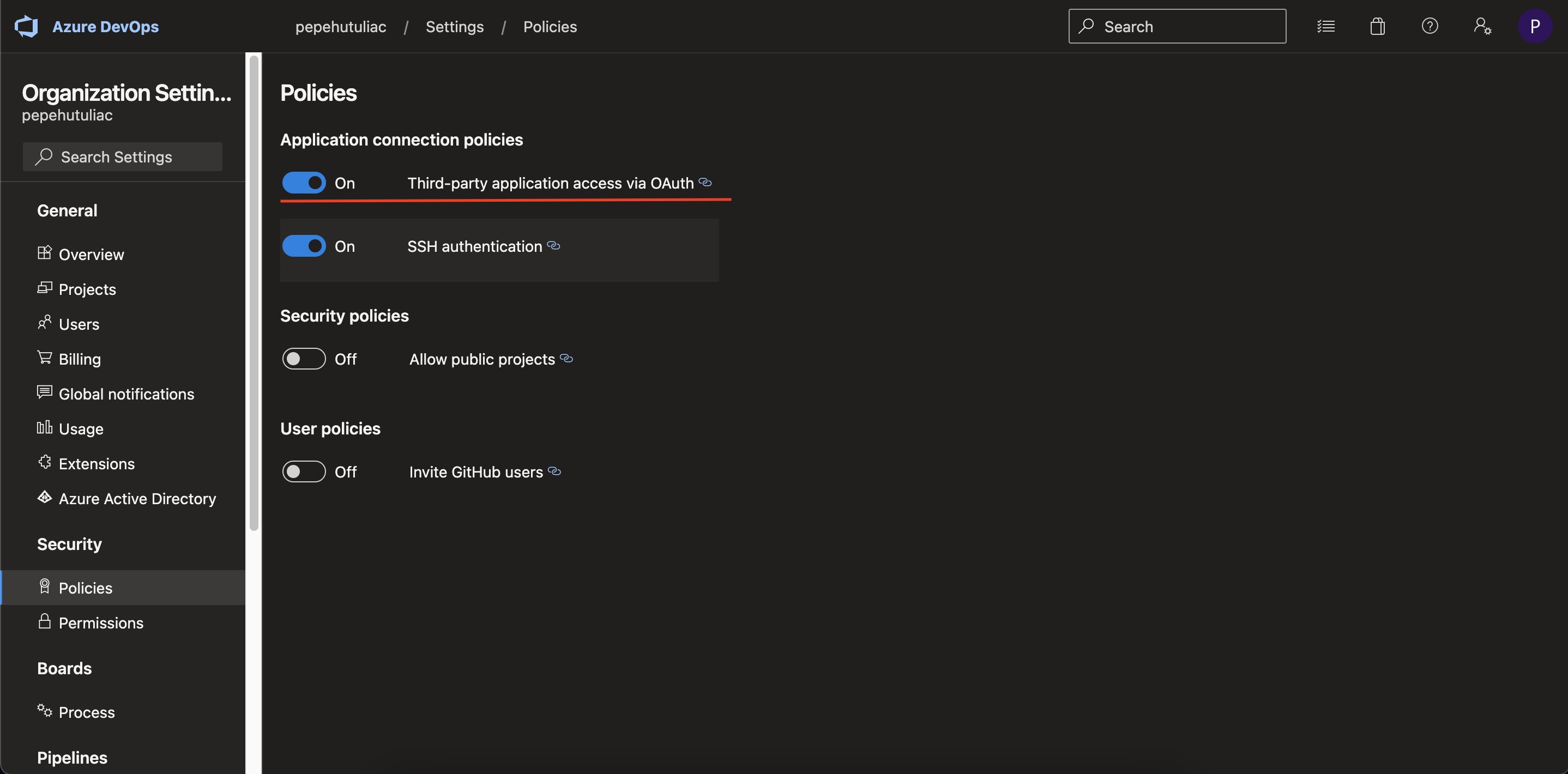Click the Process gears icon
The image size is (1568, 774).
point(45,710)
